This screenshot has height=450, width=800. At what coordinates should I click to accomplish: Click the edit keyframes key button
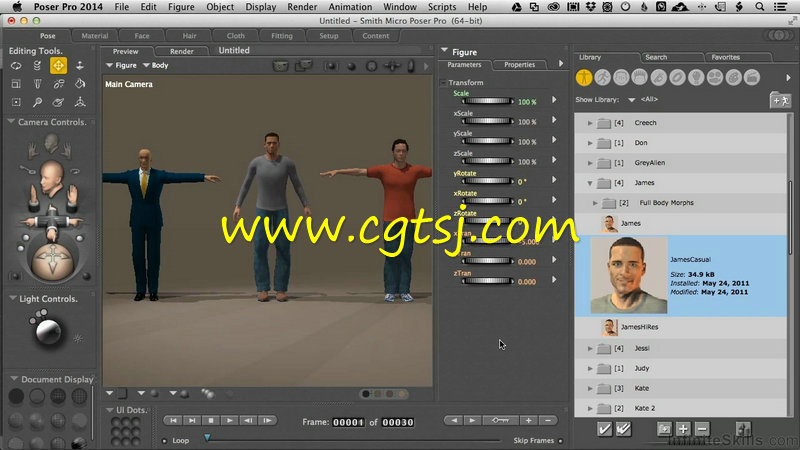click(x=501, y=420)
